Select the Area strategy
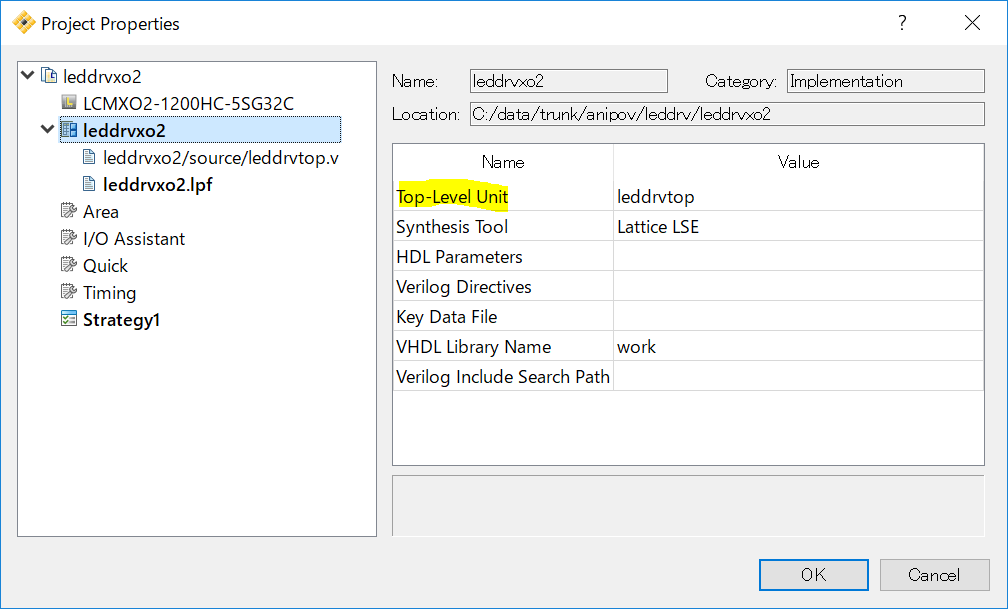Screen dimensions: 1008x609 [101, 212]
